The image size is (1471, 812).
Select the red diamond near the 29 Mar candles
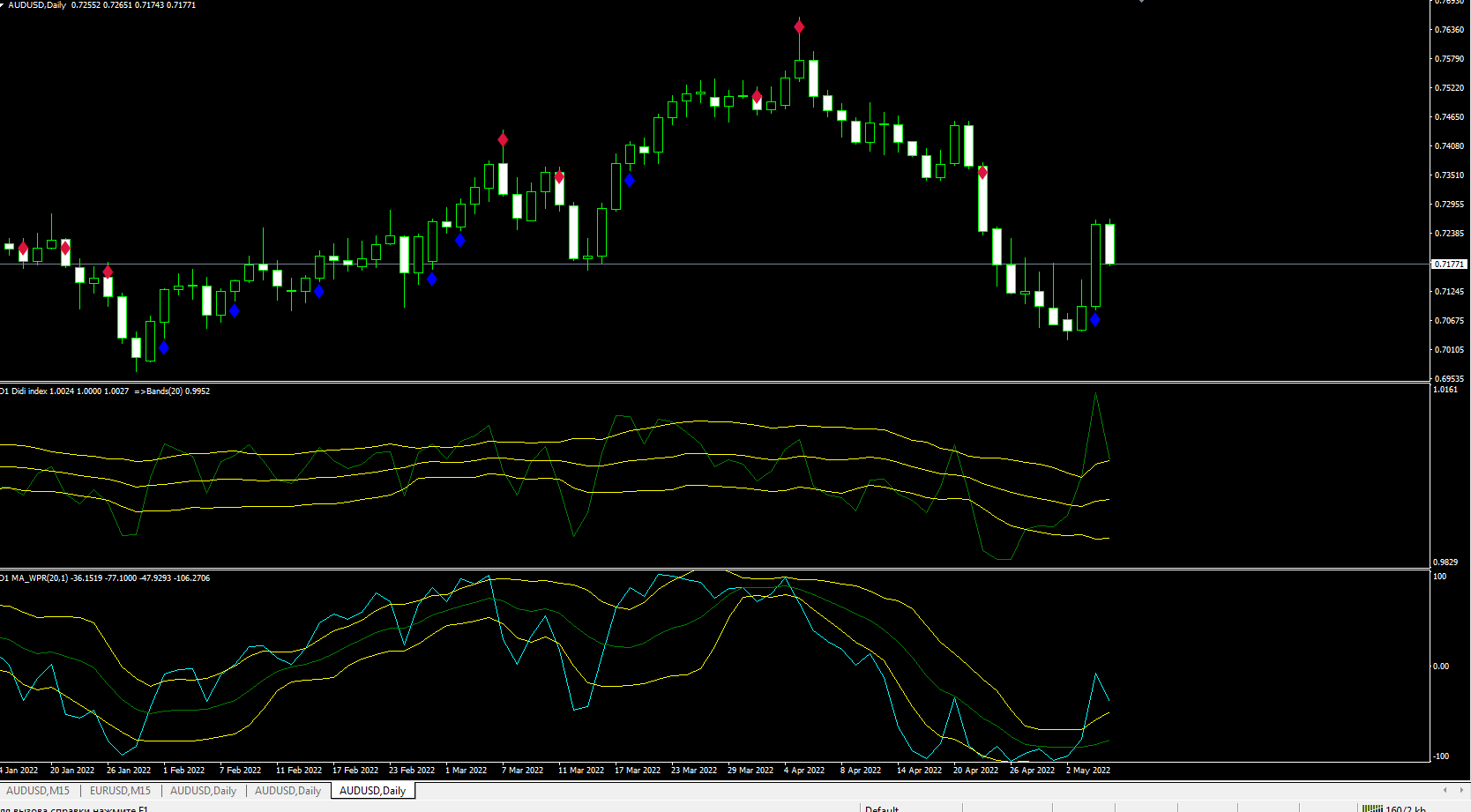click(757, 96)
